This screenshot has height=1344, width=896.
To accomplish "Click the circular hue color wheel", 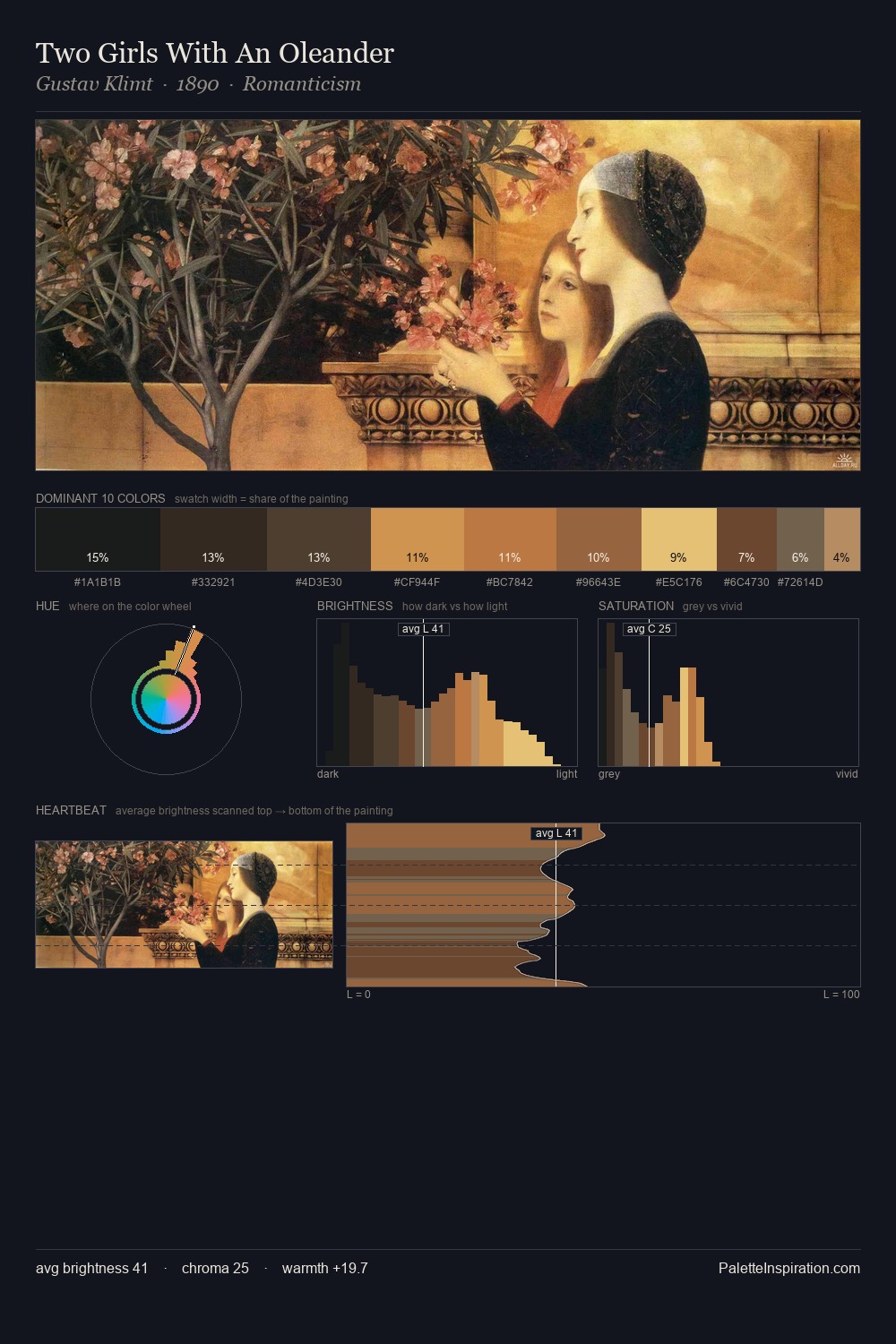I will coord(166,700).
